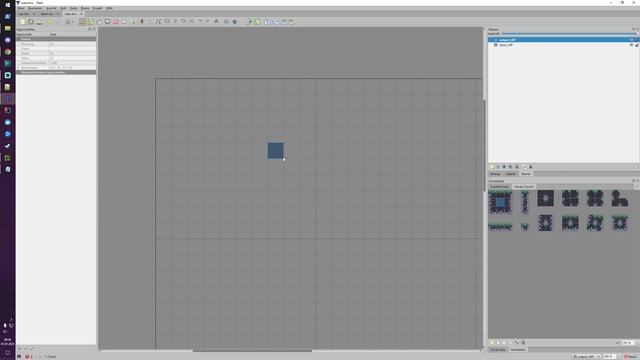Screen dimensions: 640x360
Task: Toggle the green Terrain Brush tool
Action: (91, 22)
